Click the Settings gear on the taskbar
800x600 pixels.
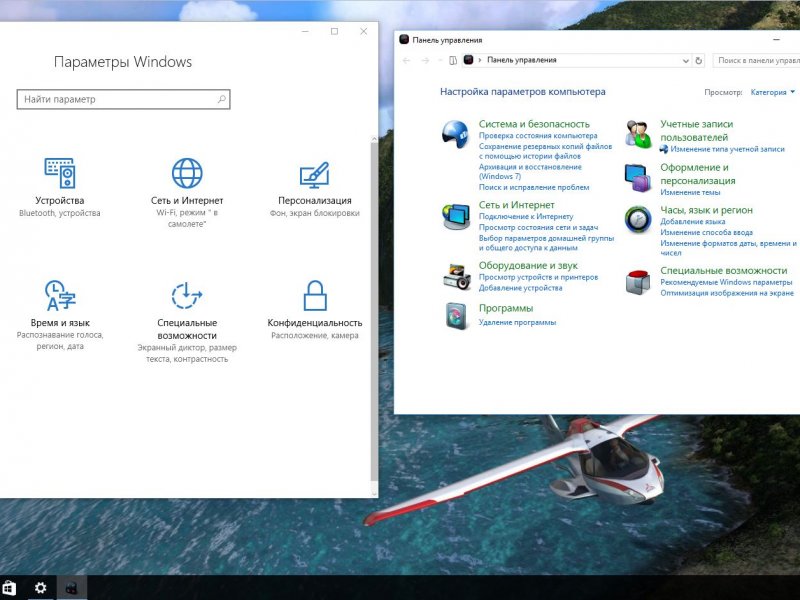coord(40,588)
